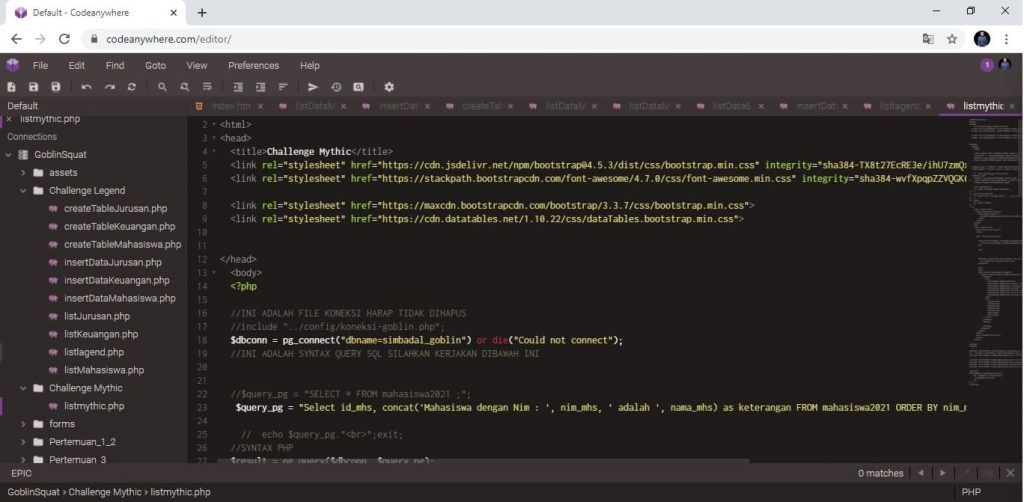Jump to the next search match arrow

point(942,472)
